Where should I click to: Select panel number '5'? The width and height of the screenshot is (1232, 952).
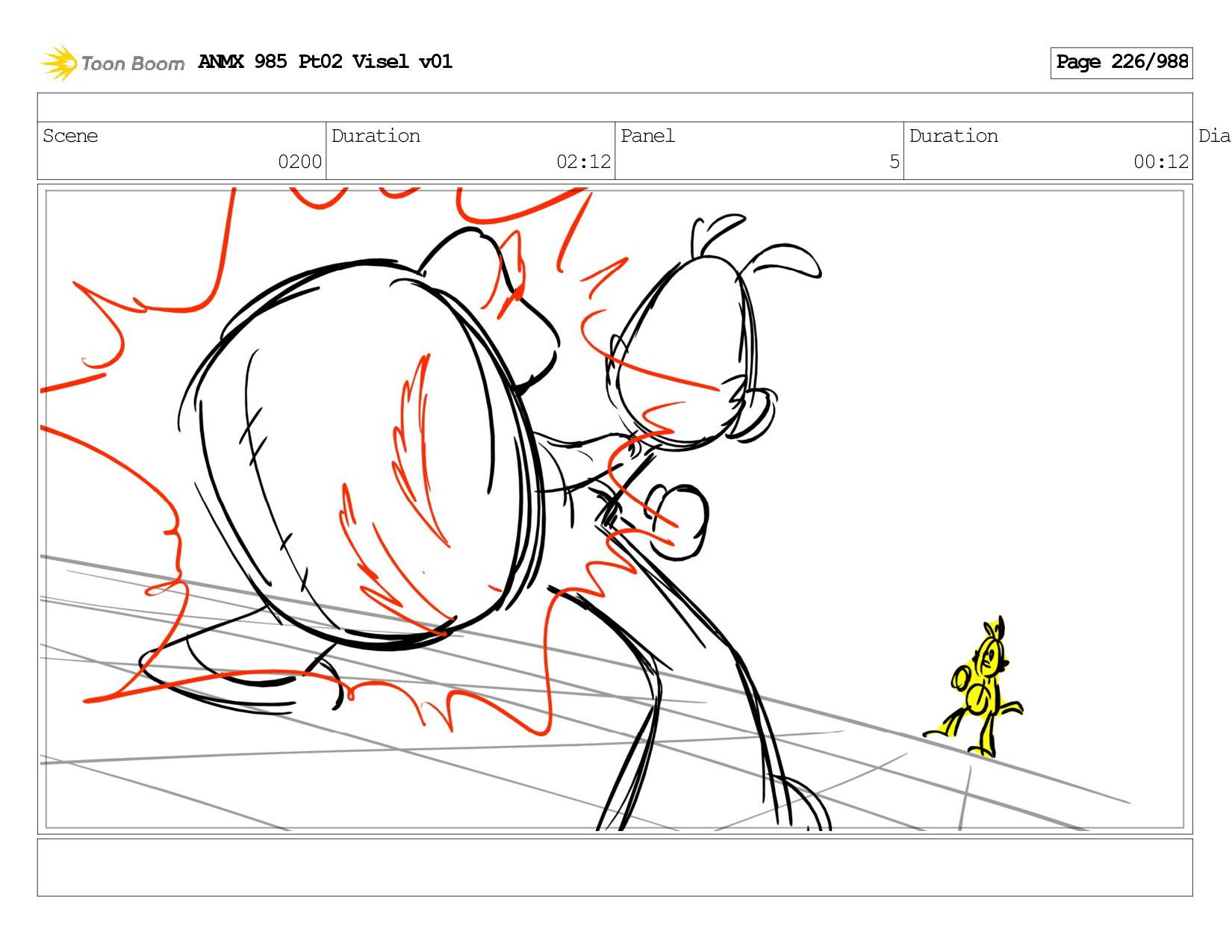(894, 162)
